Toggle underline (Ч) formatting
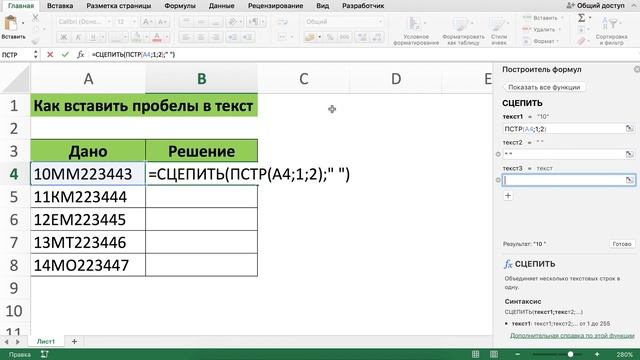Viewport: 640px width, 360px height. (x=93, y=37)
